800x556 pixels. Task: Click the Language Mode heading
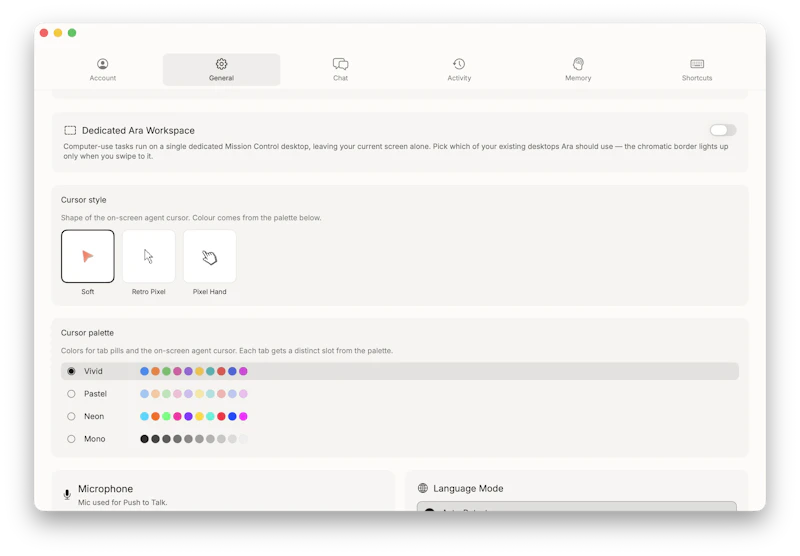click(x=468, y=488)
